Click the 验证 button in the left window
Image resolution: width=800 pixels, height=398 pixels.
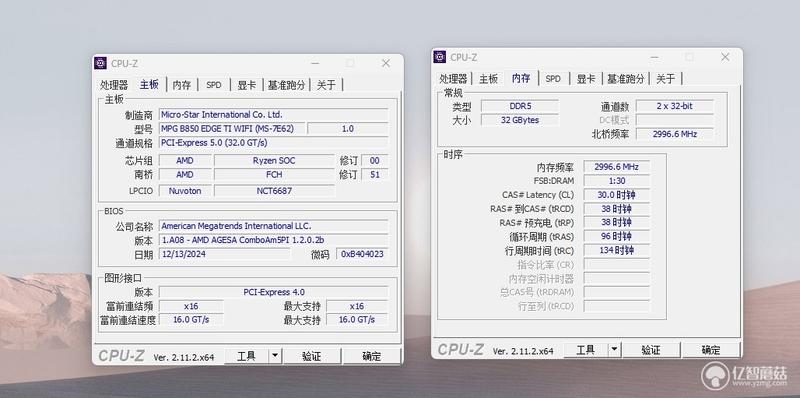coord(312,356)
